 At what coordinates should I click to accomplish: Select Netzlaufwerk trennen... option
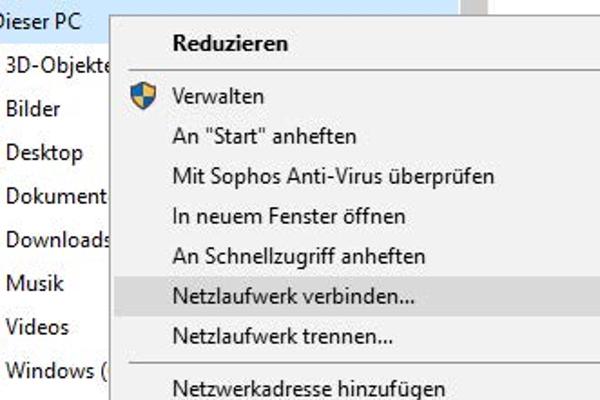tap(282, 336)
